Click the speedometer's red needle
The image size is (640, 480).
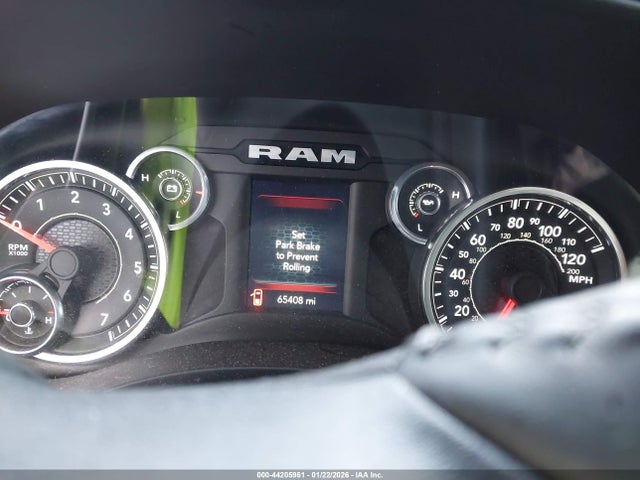click(508, 306)
